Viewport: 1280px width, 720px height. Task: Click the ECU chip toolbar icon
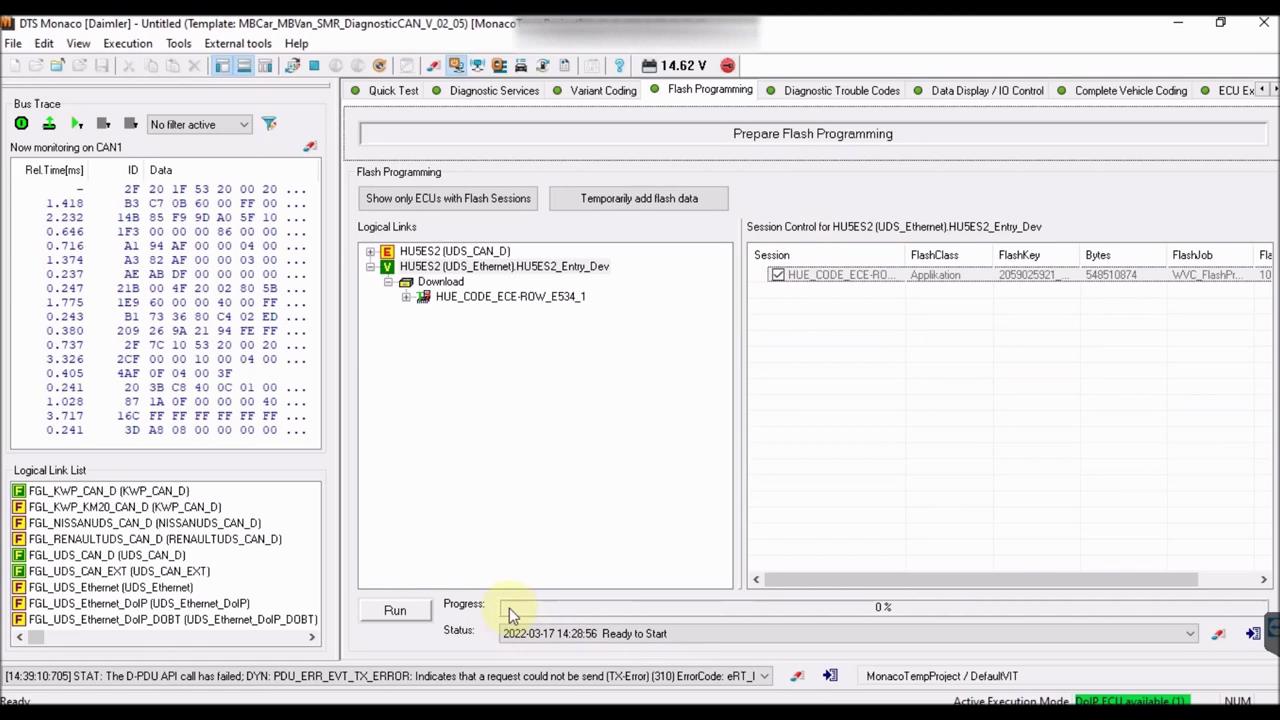pyautogui.click(x=499, y=66)
